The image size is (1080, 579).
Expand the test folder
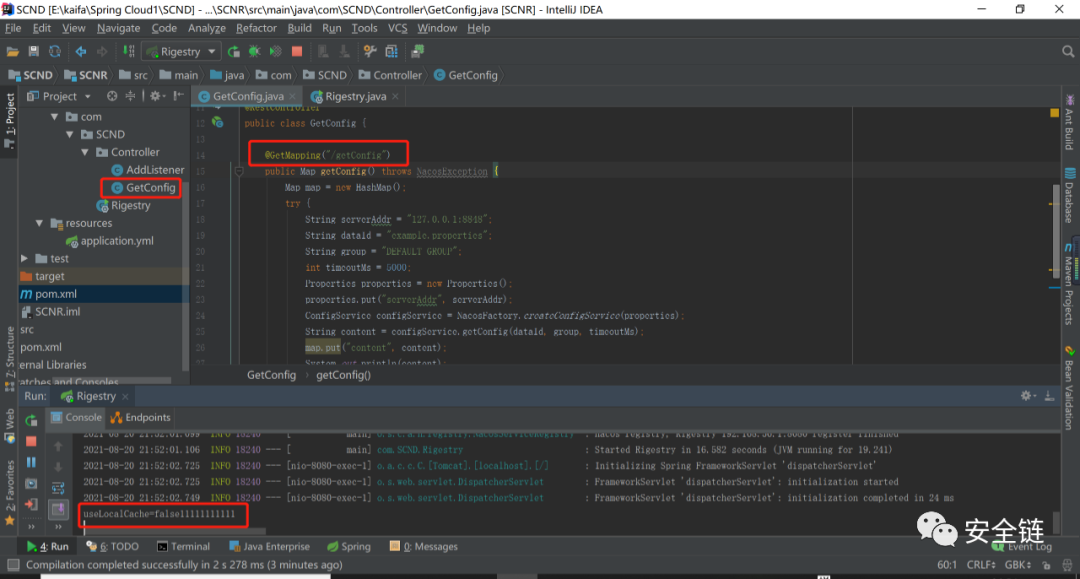tap(24, 259)
